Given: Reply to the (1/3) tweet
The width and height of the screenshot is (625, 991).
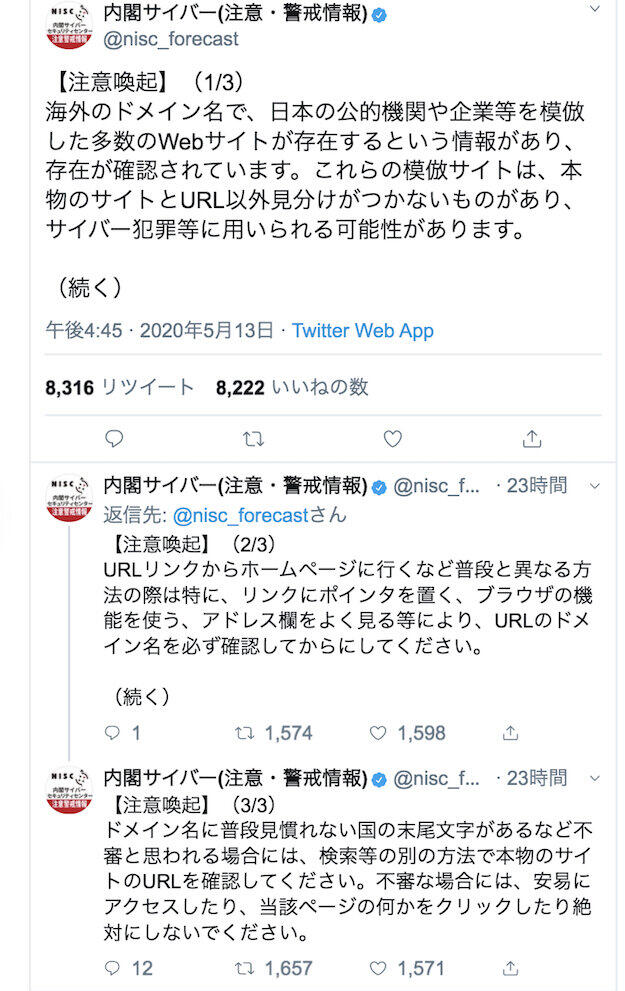Looking at the screenshot, I should coord(114,437).
